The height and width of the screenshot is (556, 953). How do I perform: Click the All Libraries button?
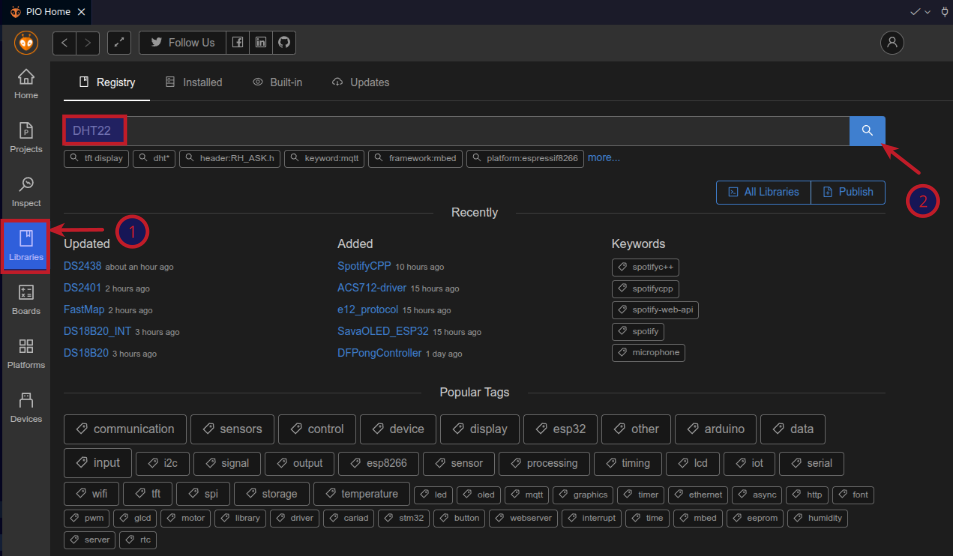tap(763, 192)
